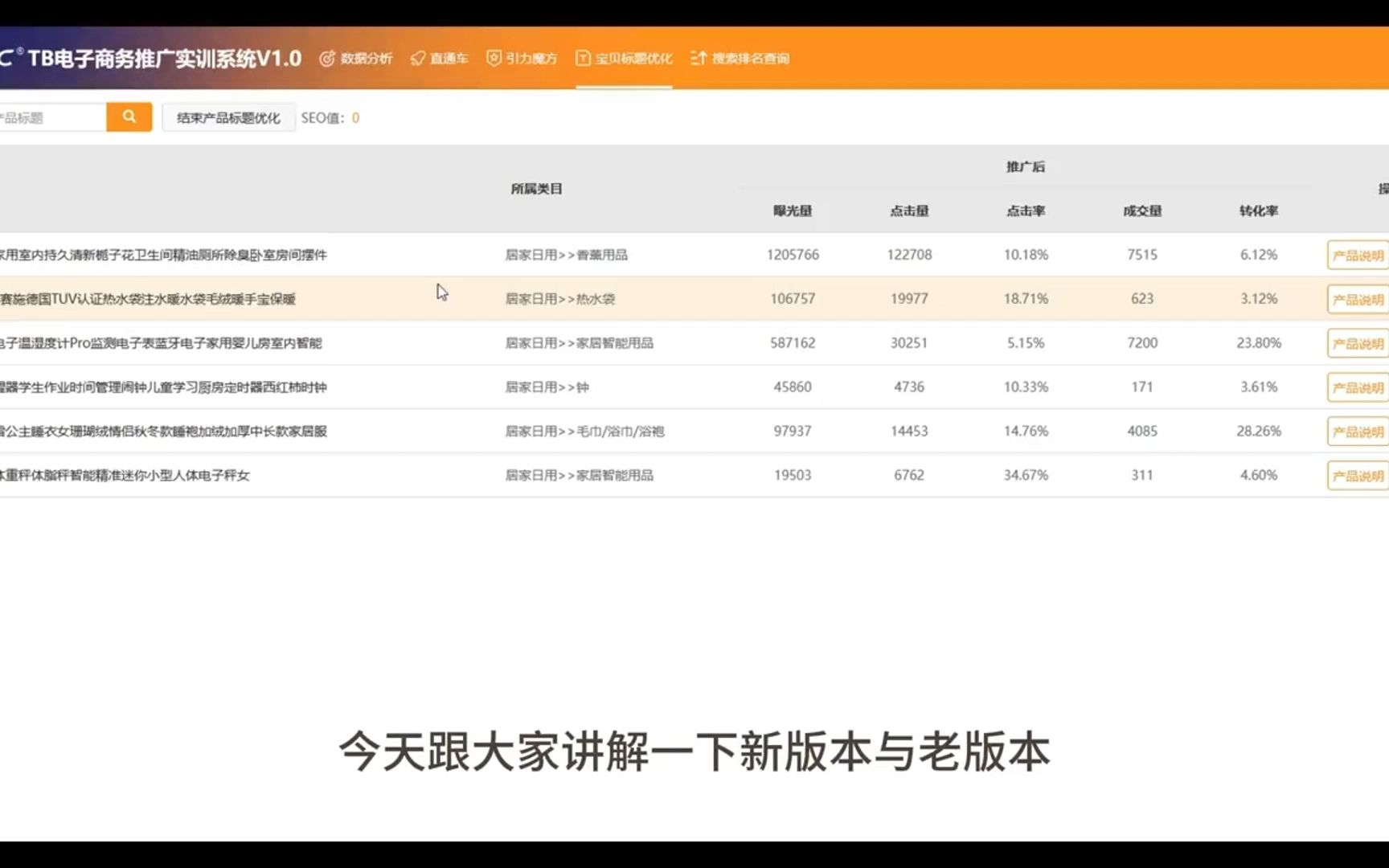The width and height of the screenshot is (1389, 868).
Task: Open 产品说明 for the 热水袋 row
Action: pos(1358,300)
